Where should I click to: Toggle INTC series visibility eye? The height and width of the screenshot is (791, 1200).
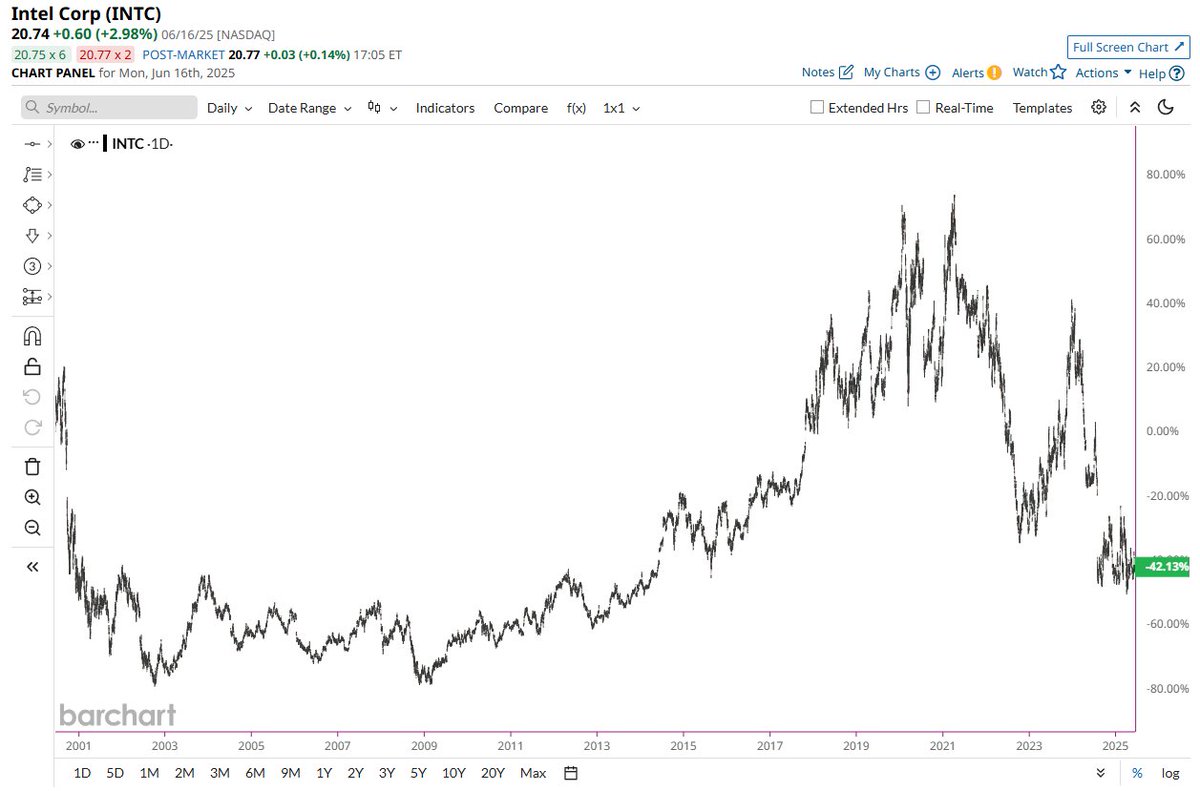click(78, 144)
